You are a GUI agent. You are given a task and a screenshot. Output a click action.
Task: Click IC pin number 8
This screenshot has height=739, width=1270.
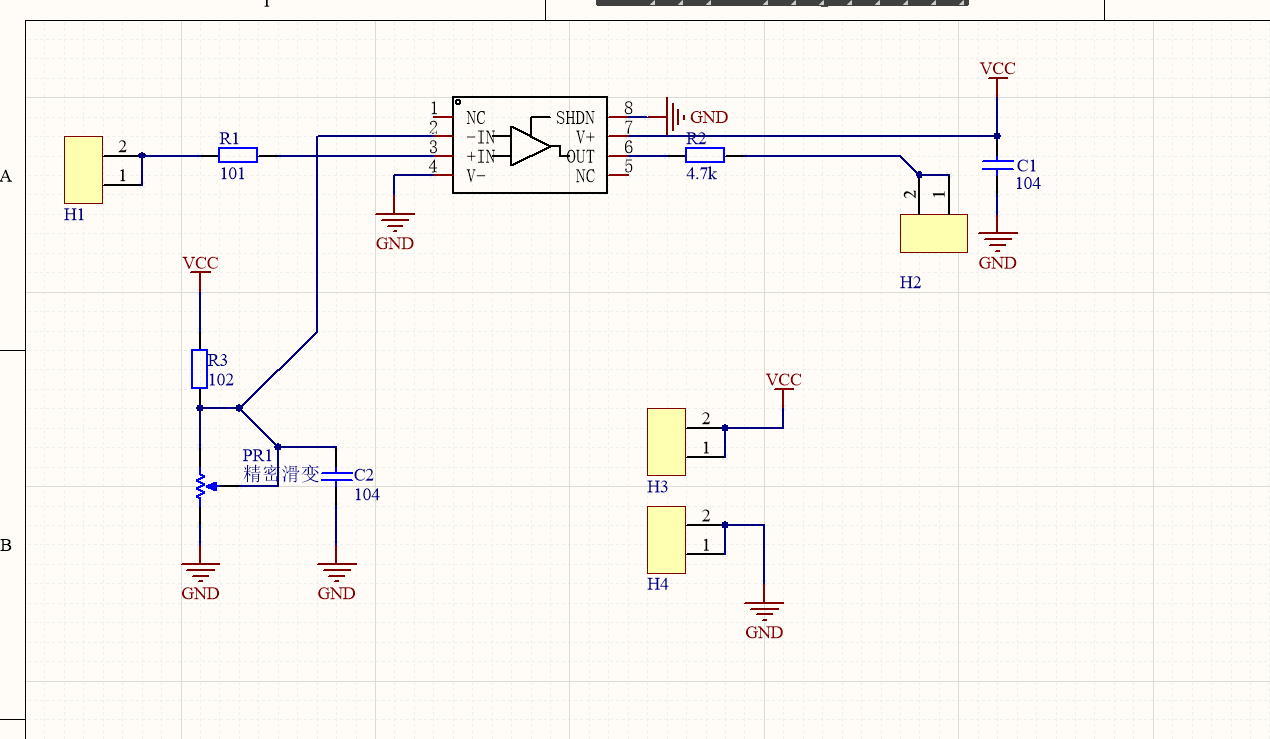(x=628, y=108)
